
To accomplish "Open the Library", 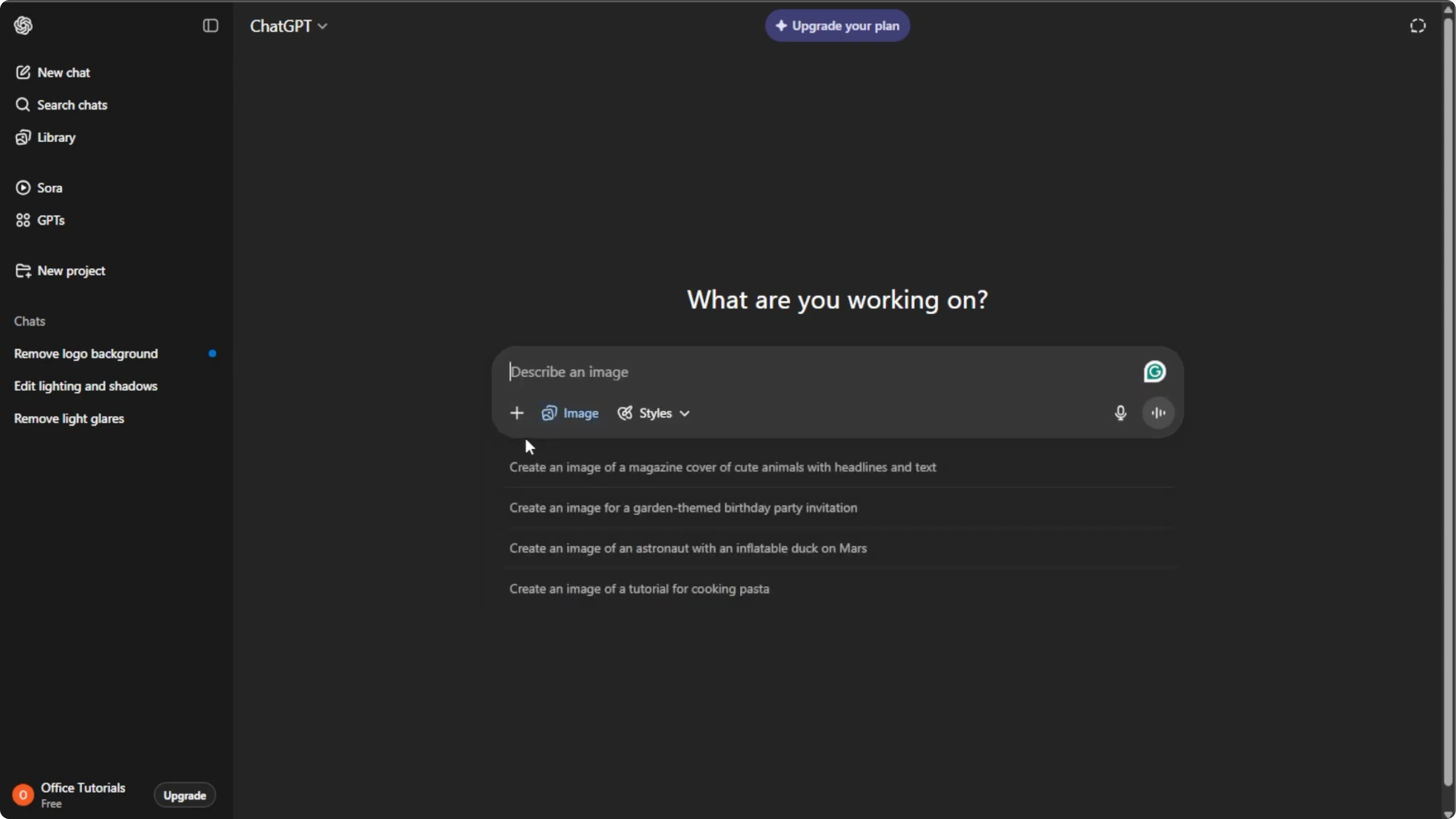I will [x=116, y=137].
